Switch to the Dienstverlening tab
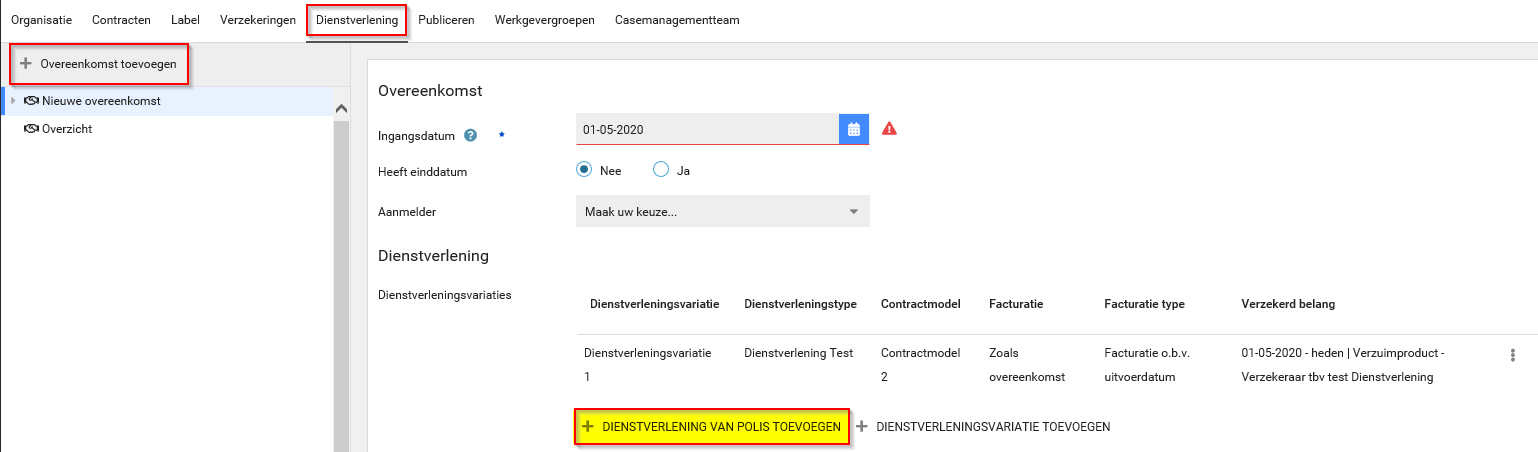 (356, 20)
